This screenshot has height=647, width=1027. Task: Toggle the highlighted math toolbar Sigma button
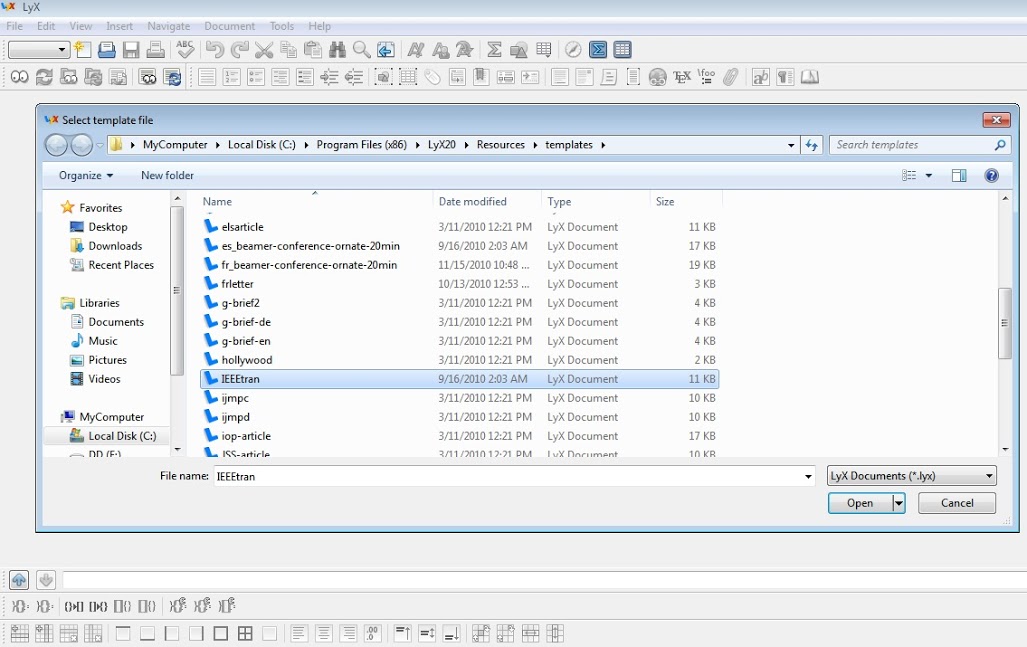click(598, 49)
